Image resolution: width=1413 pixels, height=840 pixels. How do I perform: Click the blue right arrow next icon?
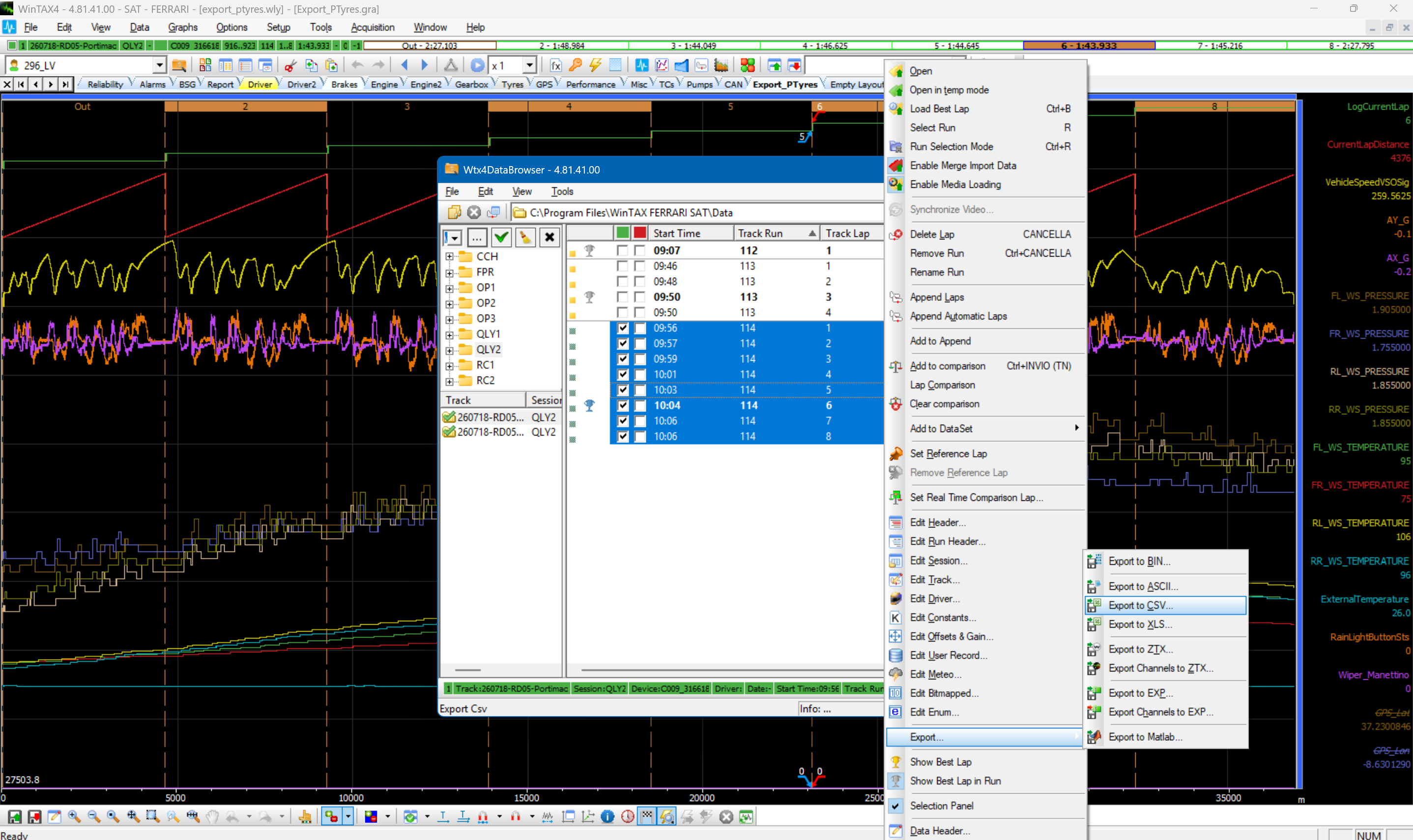(424, 66)
